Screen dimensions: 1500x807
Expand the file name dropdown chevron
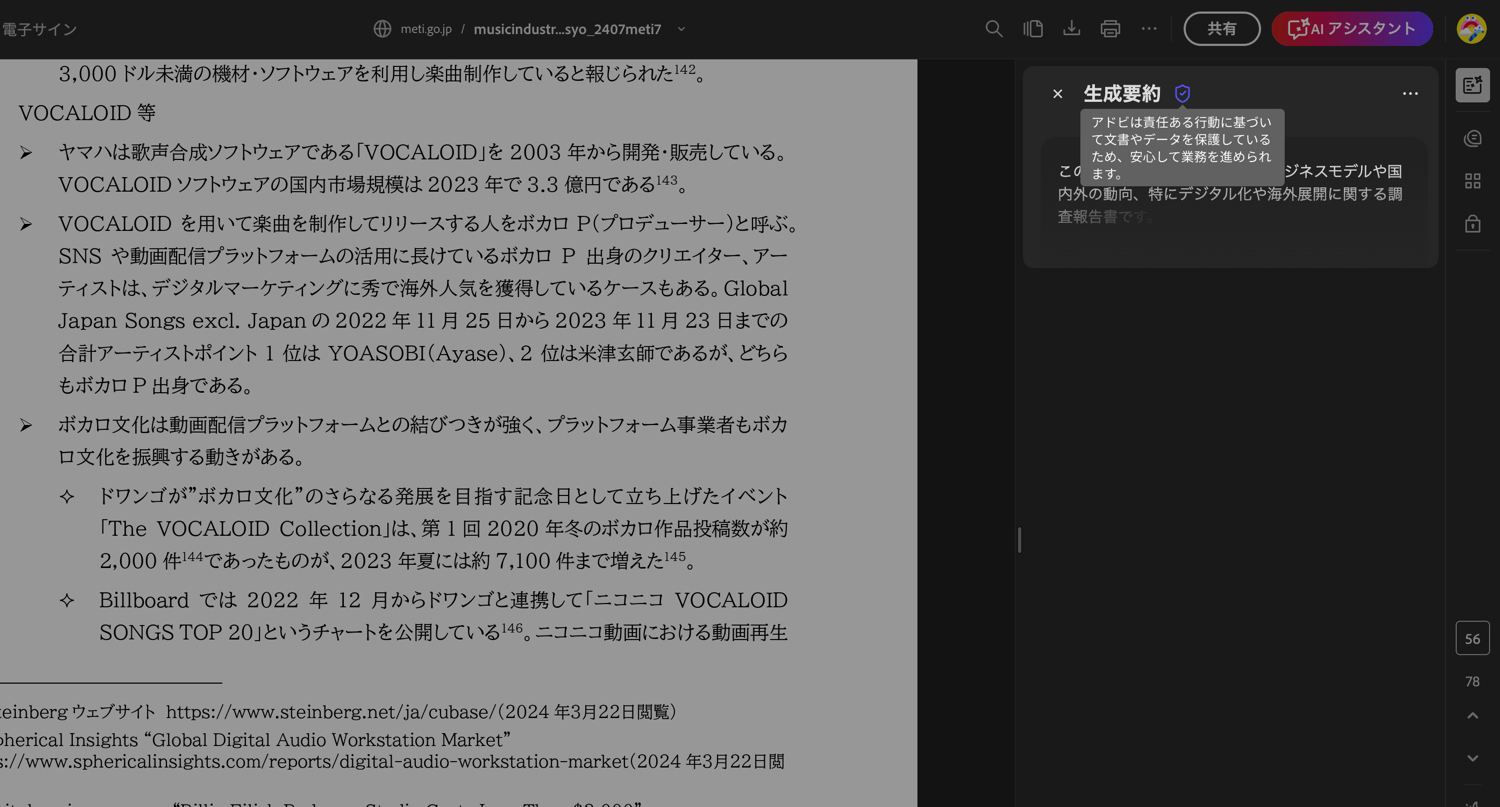click(681, 29)
